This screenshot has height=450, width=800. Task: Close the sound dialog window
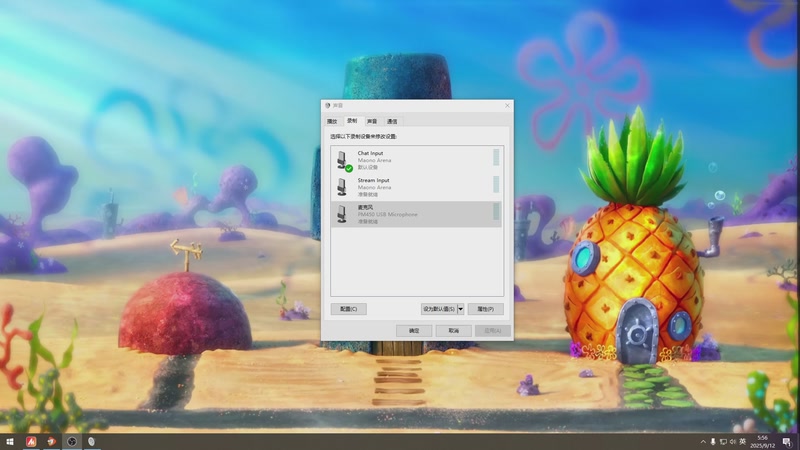coord(507,106)
